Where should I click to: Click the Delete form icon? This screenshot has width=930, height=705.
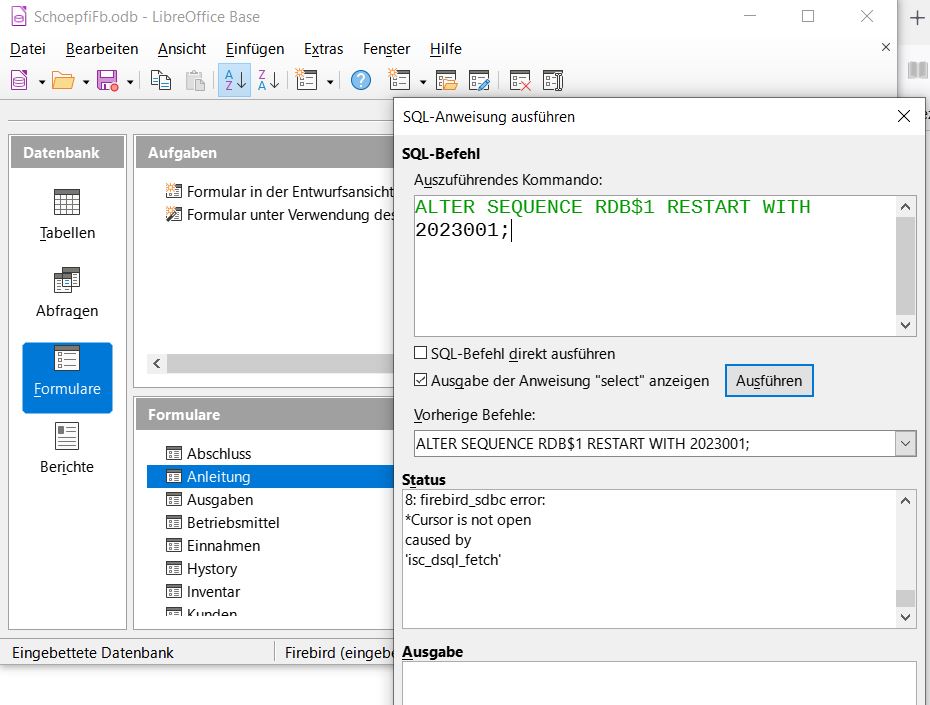(x=520, y=80)
